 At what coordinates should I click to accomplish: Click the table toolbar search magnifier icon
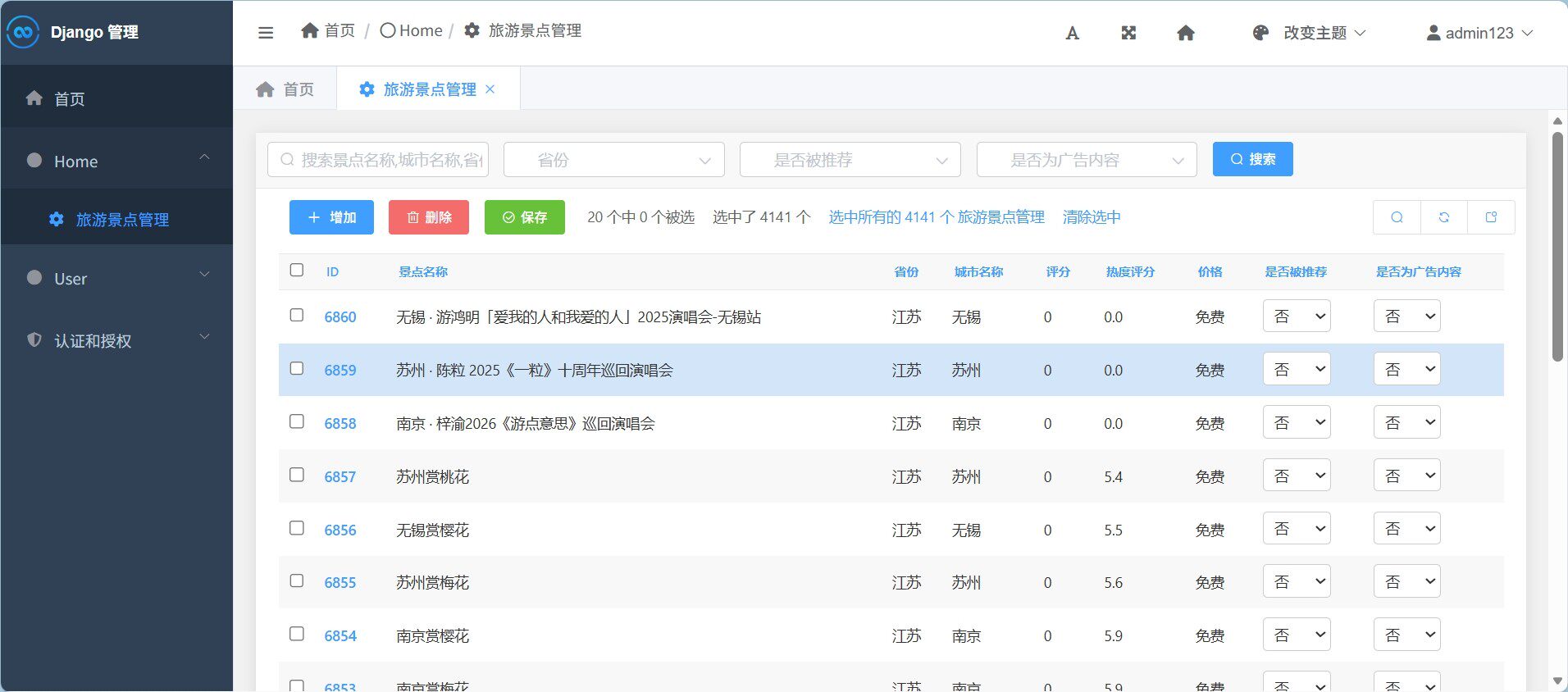(x=1397, y=217)
